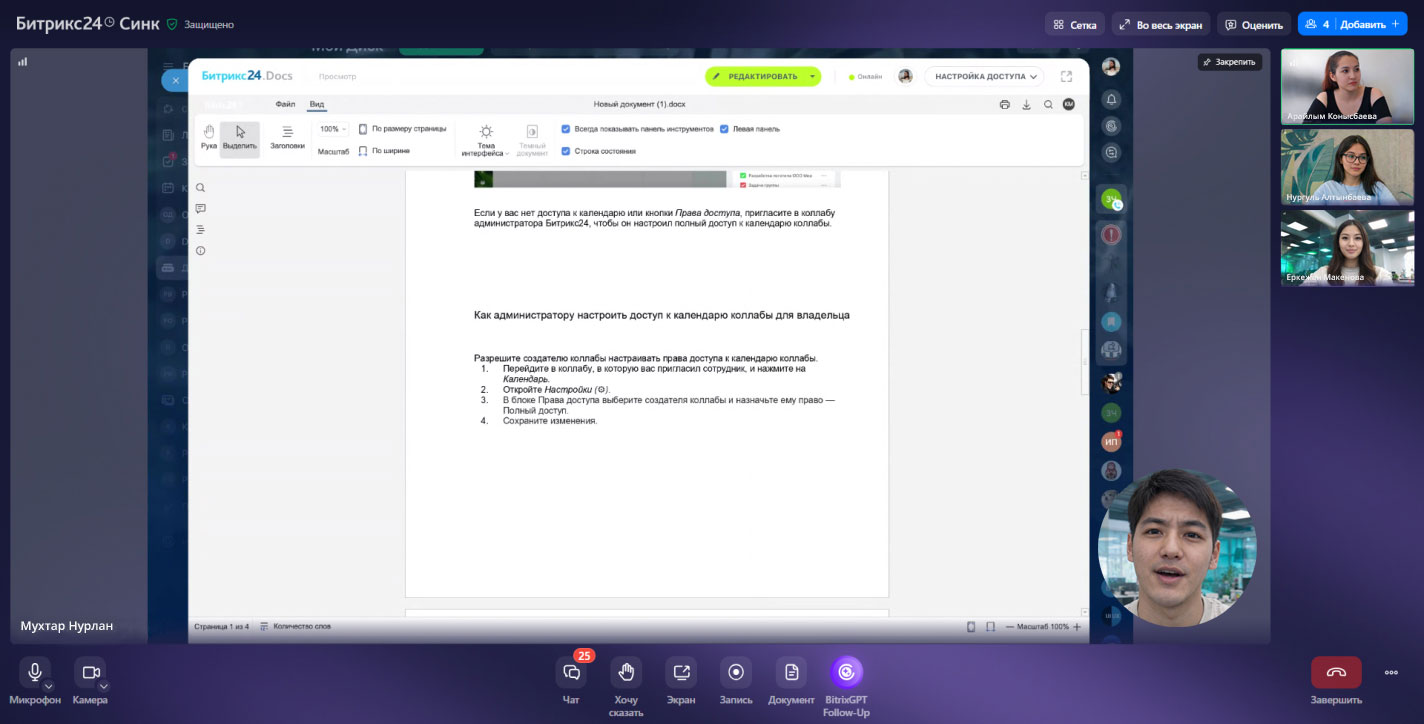The height and width of the screenshot is (724, 1424).
Task: Open more options three-dots menu
Action: click(x=1391, y=672)
